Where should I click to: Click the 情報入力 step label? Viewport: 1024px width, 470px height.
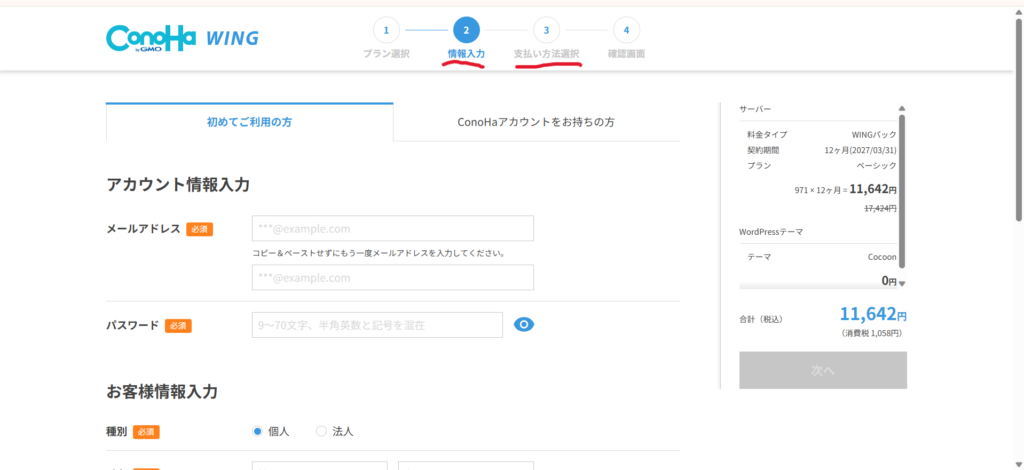(x=466, y=54)
